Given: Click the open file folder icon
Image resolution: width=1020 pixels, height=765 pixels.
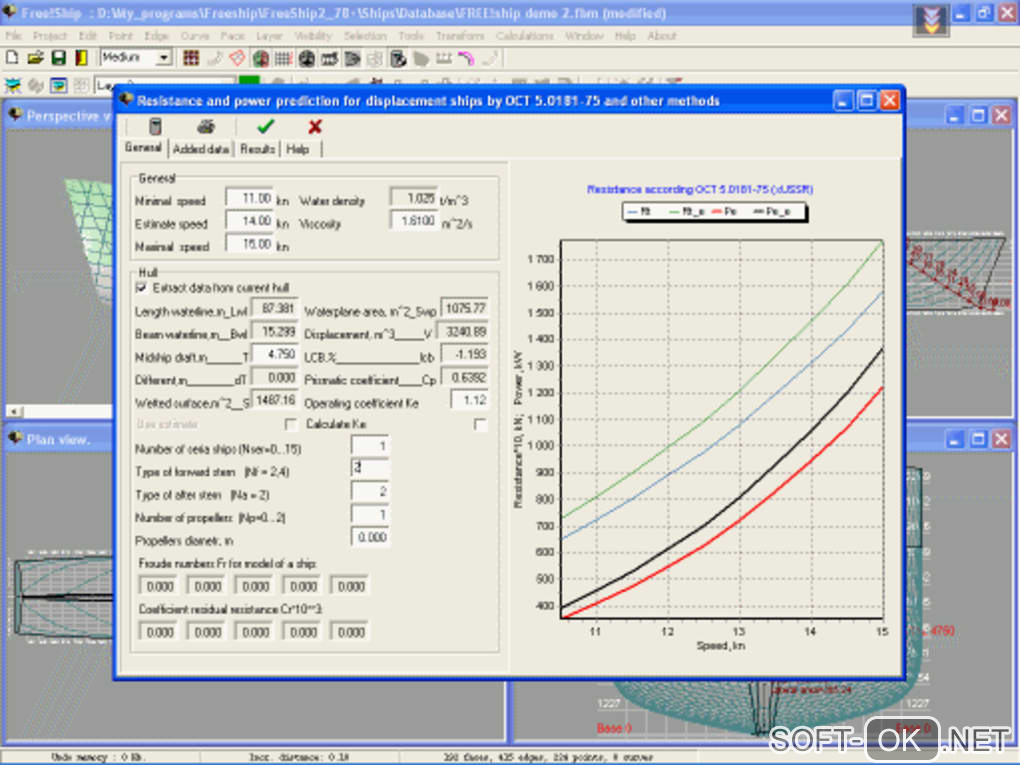Looking at the screenshot, I should coord(36,58).
